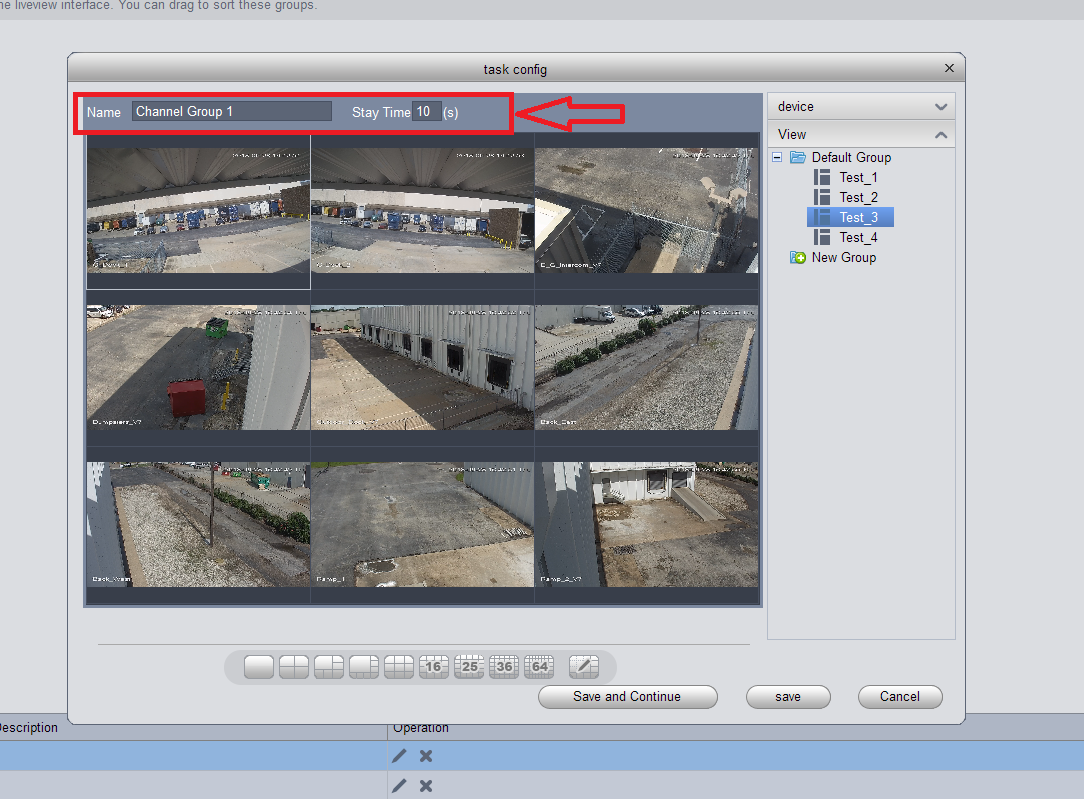Click edit pencil in highlighted background row
Screen dimensions: 1084x799
399,756
